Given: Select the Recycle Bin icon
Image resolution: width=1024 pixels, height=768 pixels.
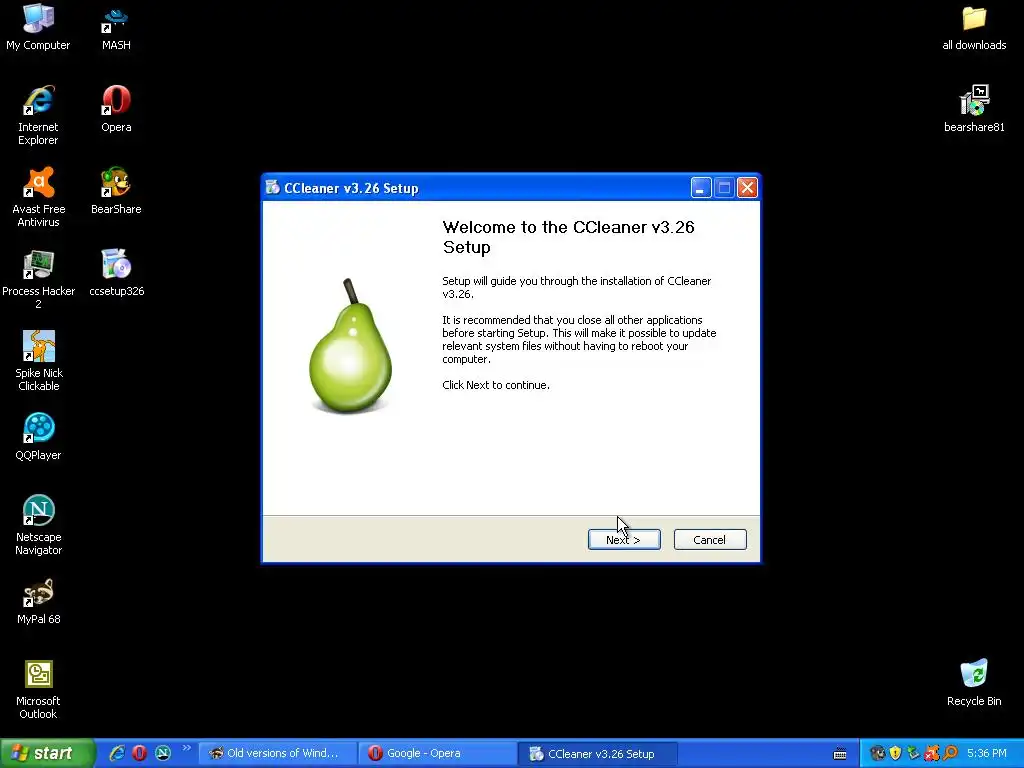Looking at the screenshot, I should pos(974,683).
